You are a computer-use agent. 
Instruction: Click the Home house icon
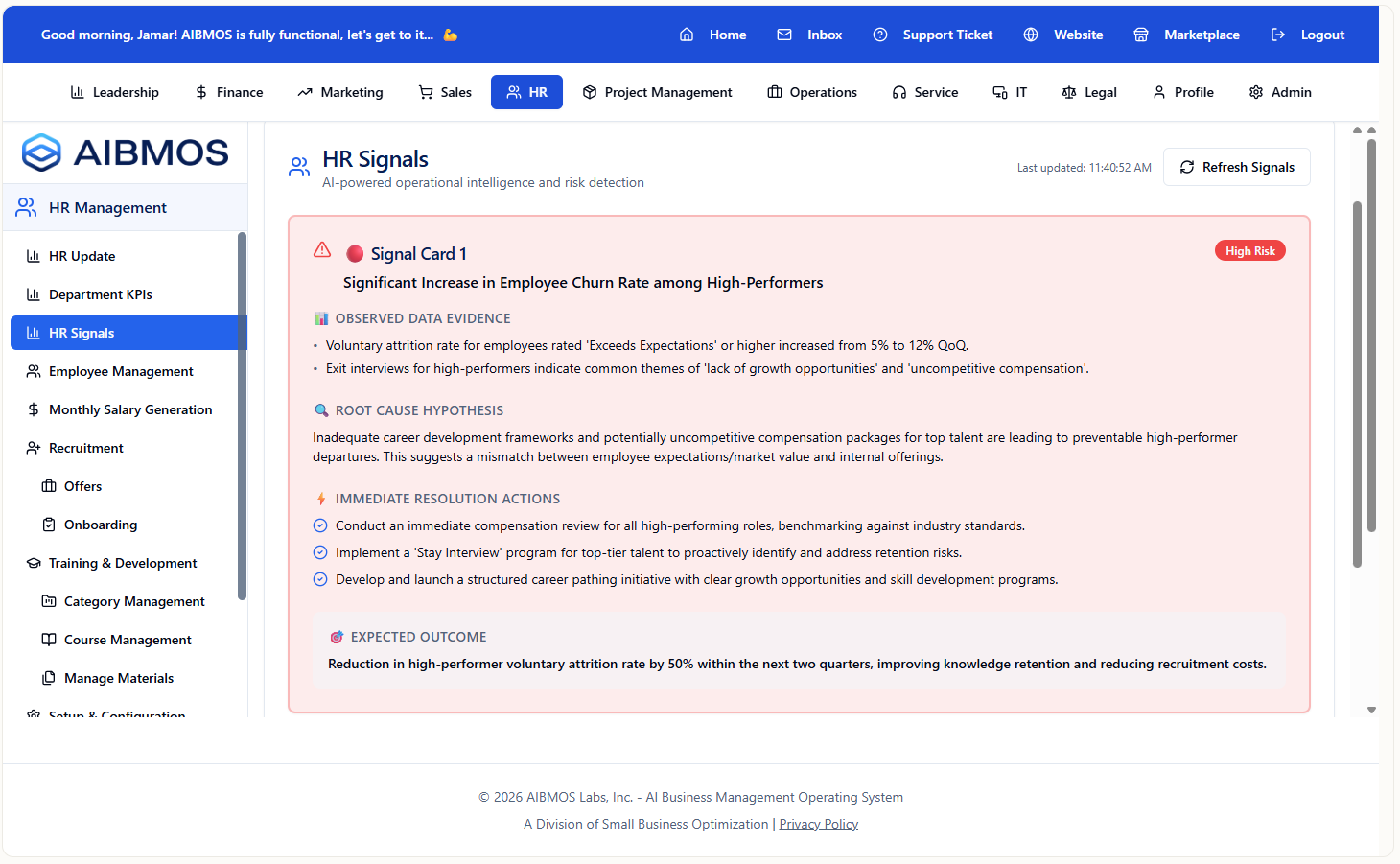[x=687, y=35]
